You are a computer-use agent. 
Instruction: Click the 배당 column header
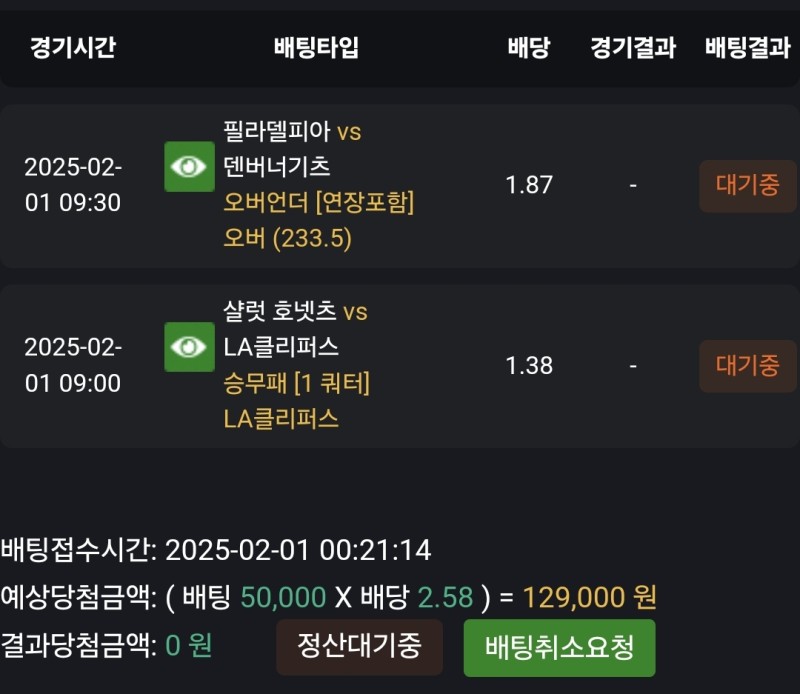(529, 47)
